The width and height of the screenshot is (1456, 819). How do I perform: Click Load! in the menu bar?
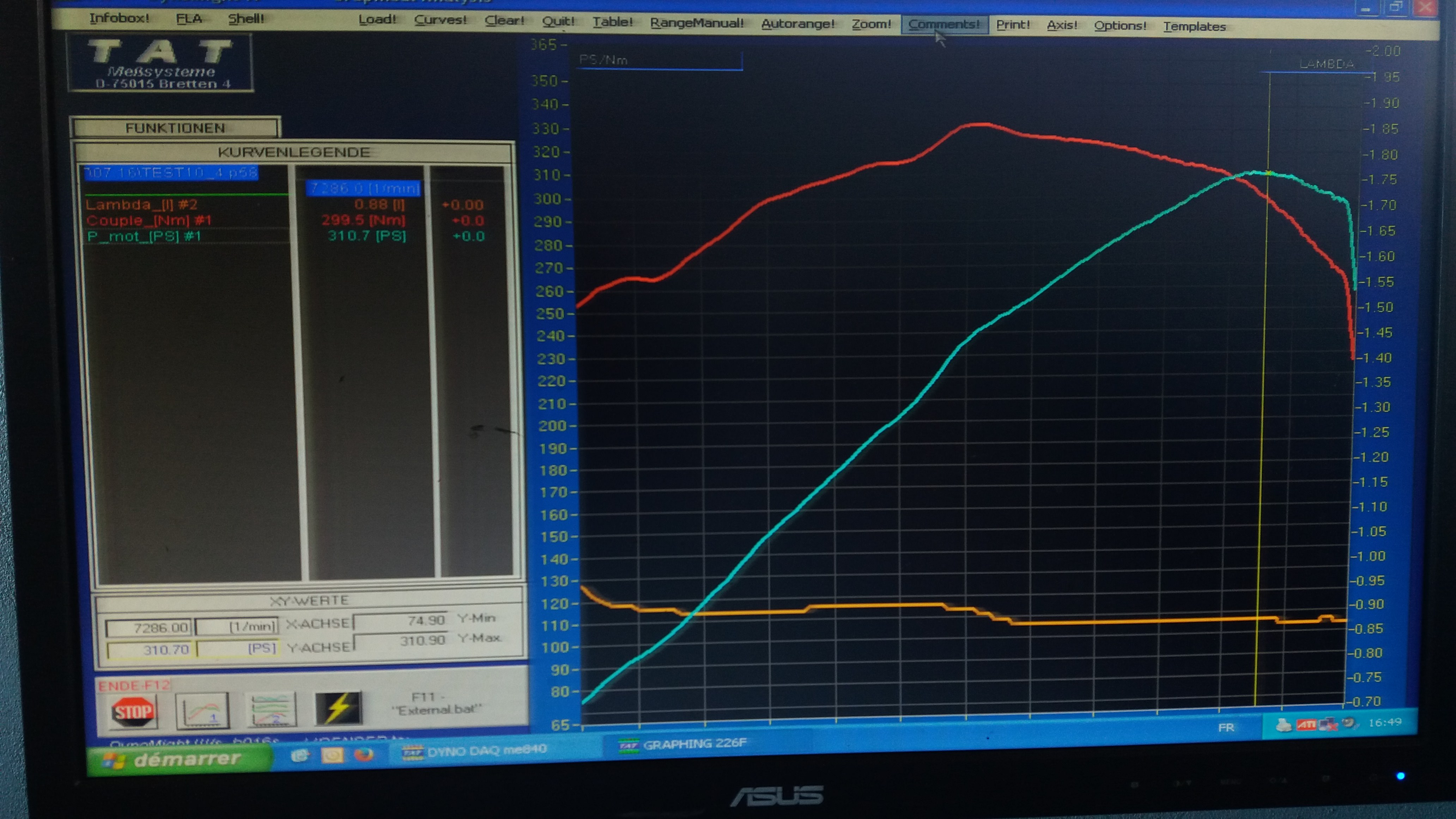tap(377, 20)
